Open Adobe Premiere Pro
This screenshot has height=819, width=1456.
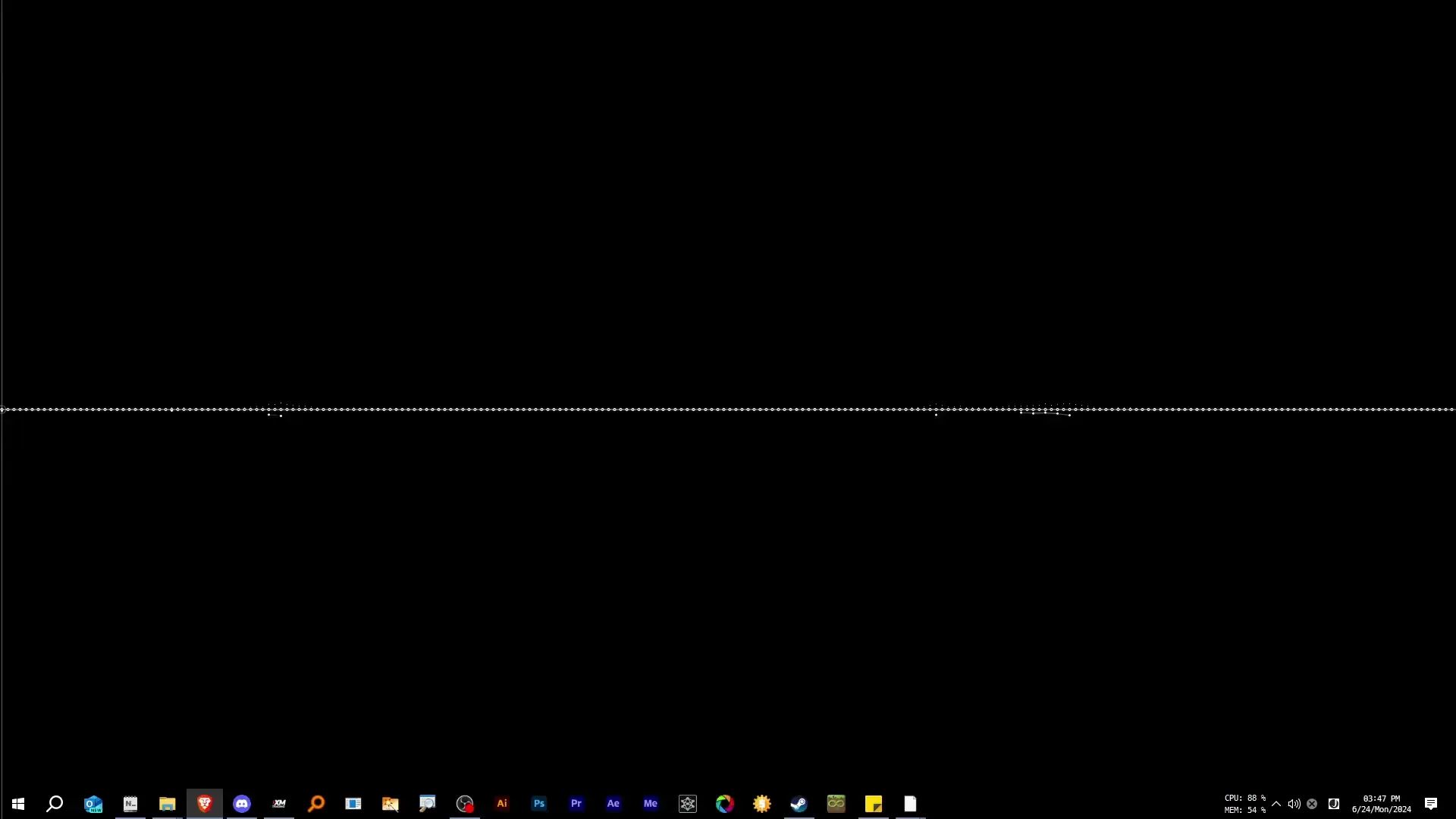(x=576, y=804)
